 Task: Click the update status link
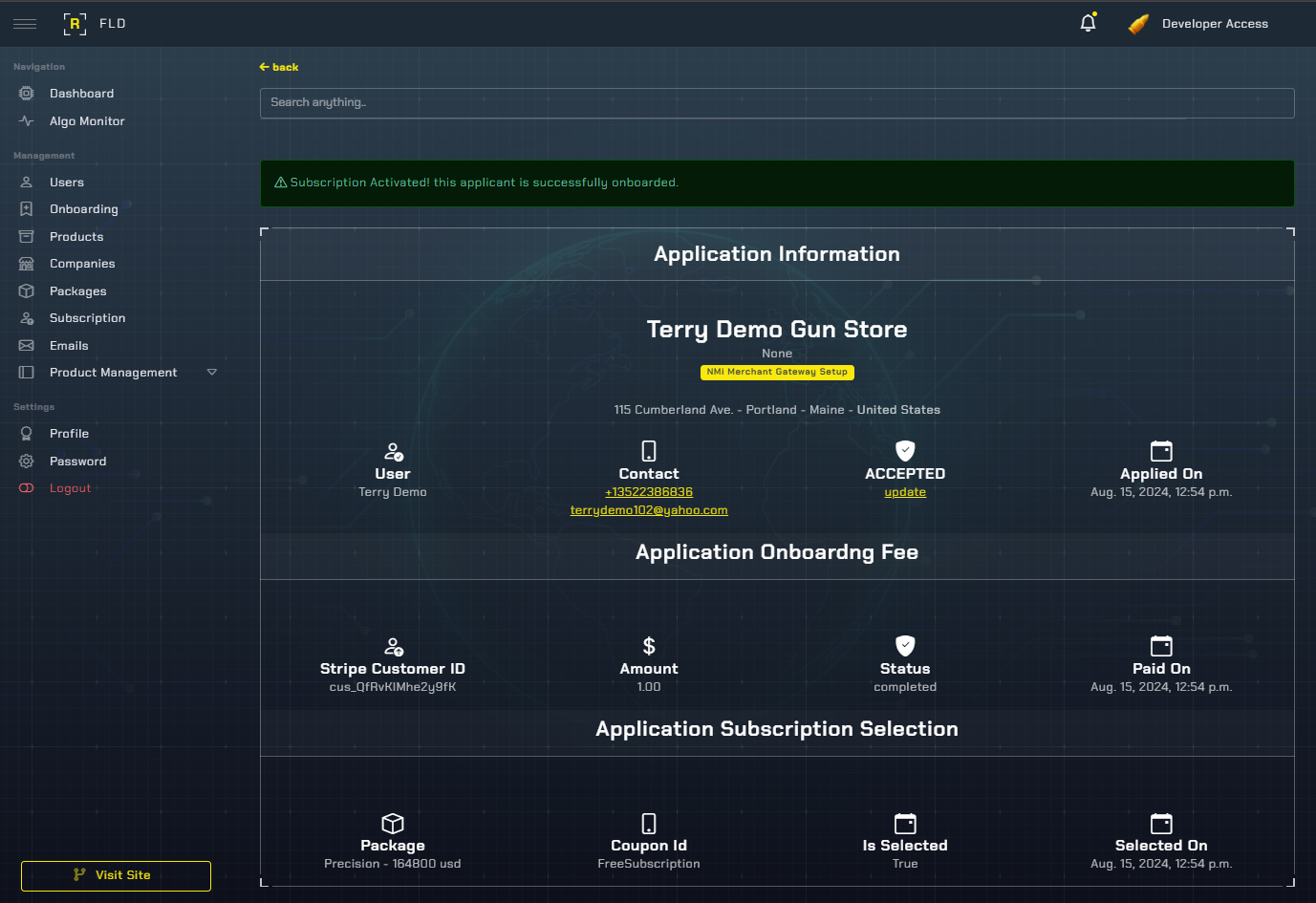click(905, 492)
